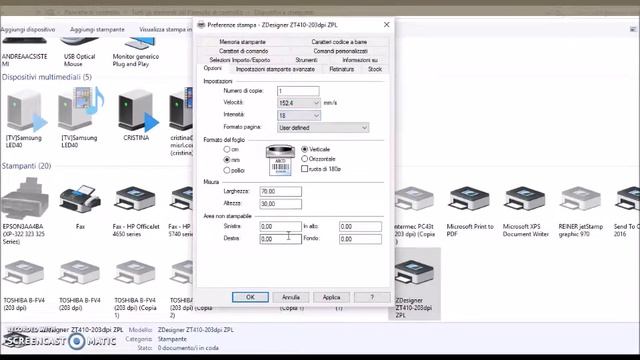Select the pollici unit radio button
Image resolution: width=640 pixels, height=360 pixels.
[227, 170]
